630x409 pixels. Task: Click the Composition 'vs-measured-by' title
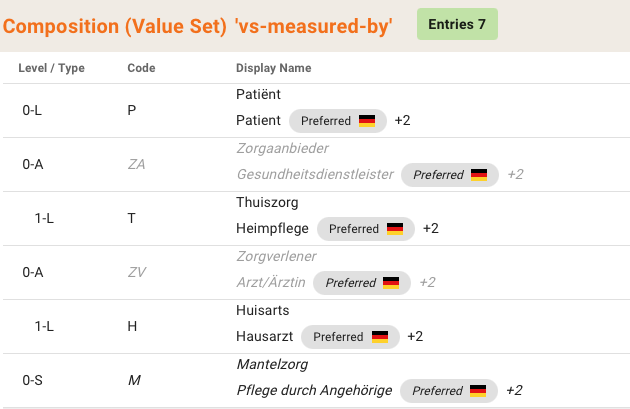click(198, 27)
